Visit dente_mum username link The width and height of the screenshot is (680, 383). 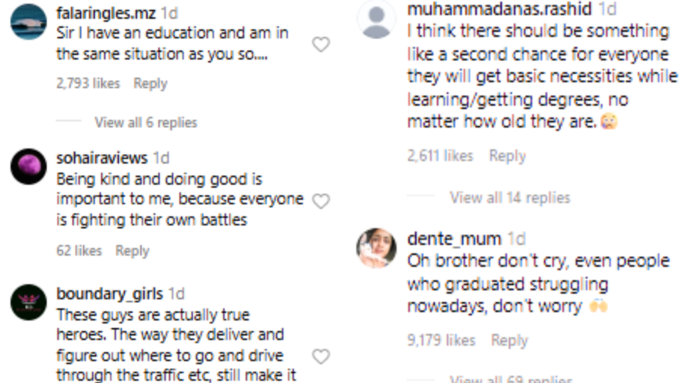pyautogui.click(x=454, y=239)
